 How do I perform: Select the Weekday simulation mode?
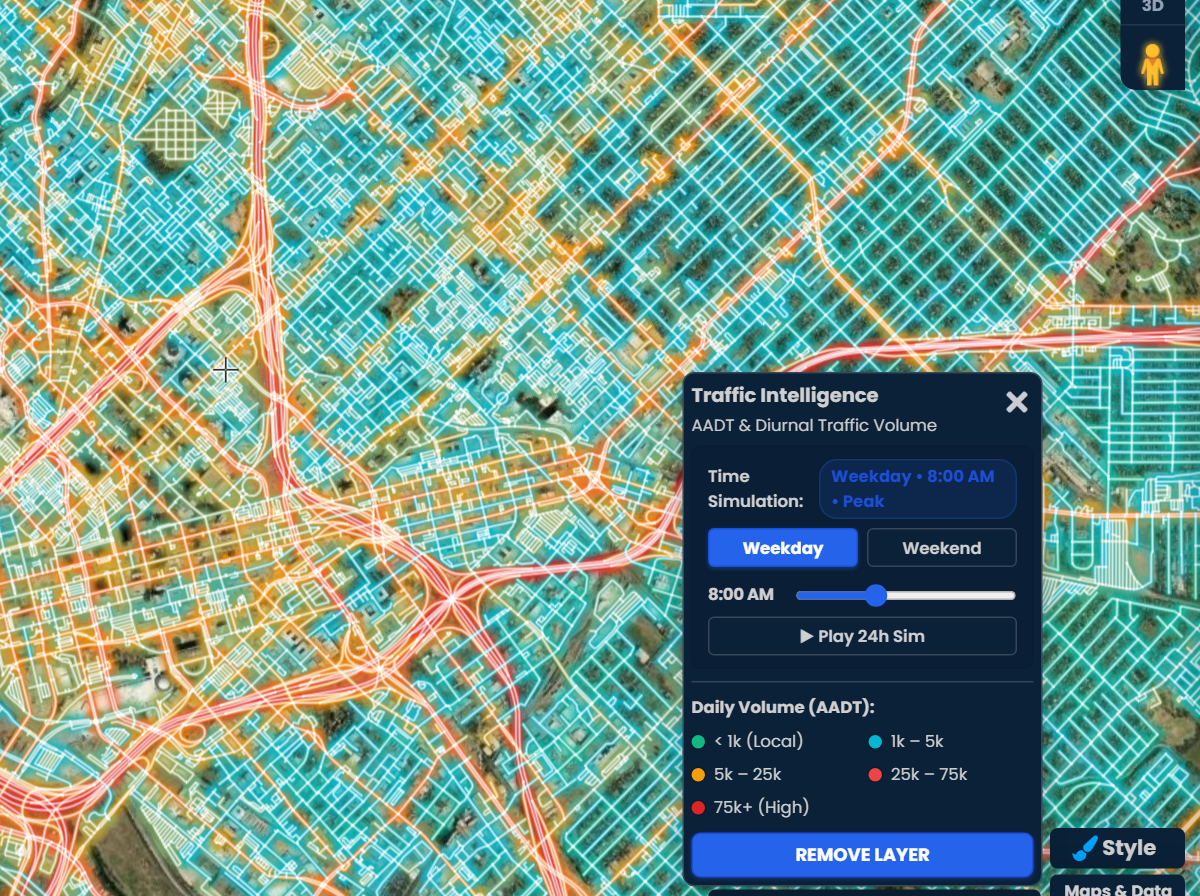pos(783,548)
